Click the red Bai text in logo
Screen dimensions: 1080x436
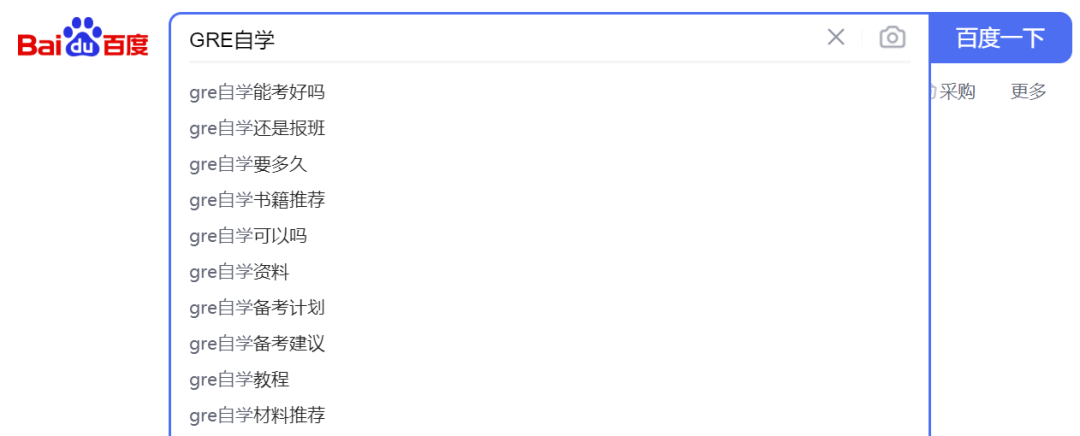(39, 45)
